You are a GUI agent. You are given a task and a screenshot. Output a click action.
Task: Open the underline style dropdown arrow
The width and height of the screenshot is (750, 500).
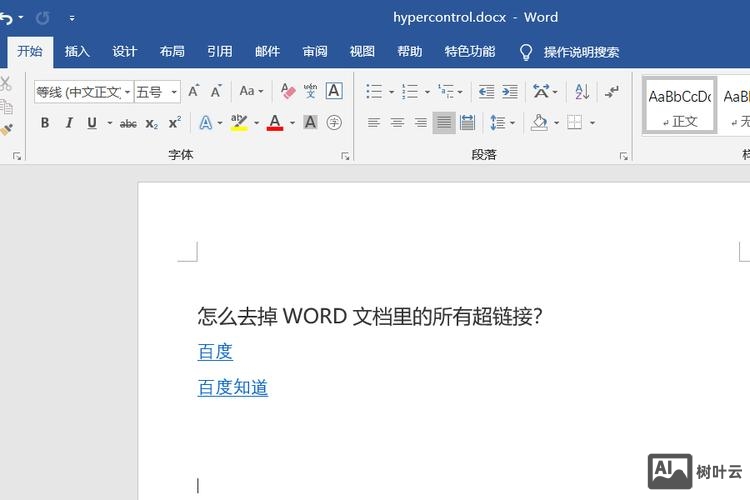[x=110, y=123]
